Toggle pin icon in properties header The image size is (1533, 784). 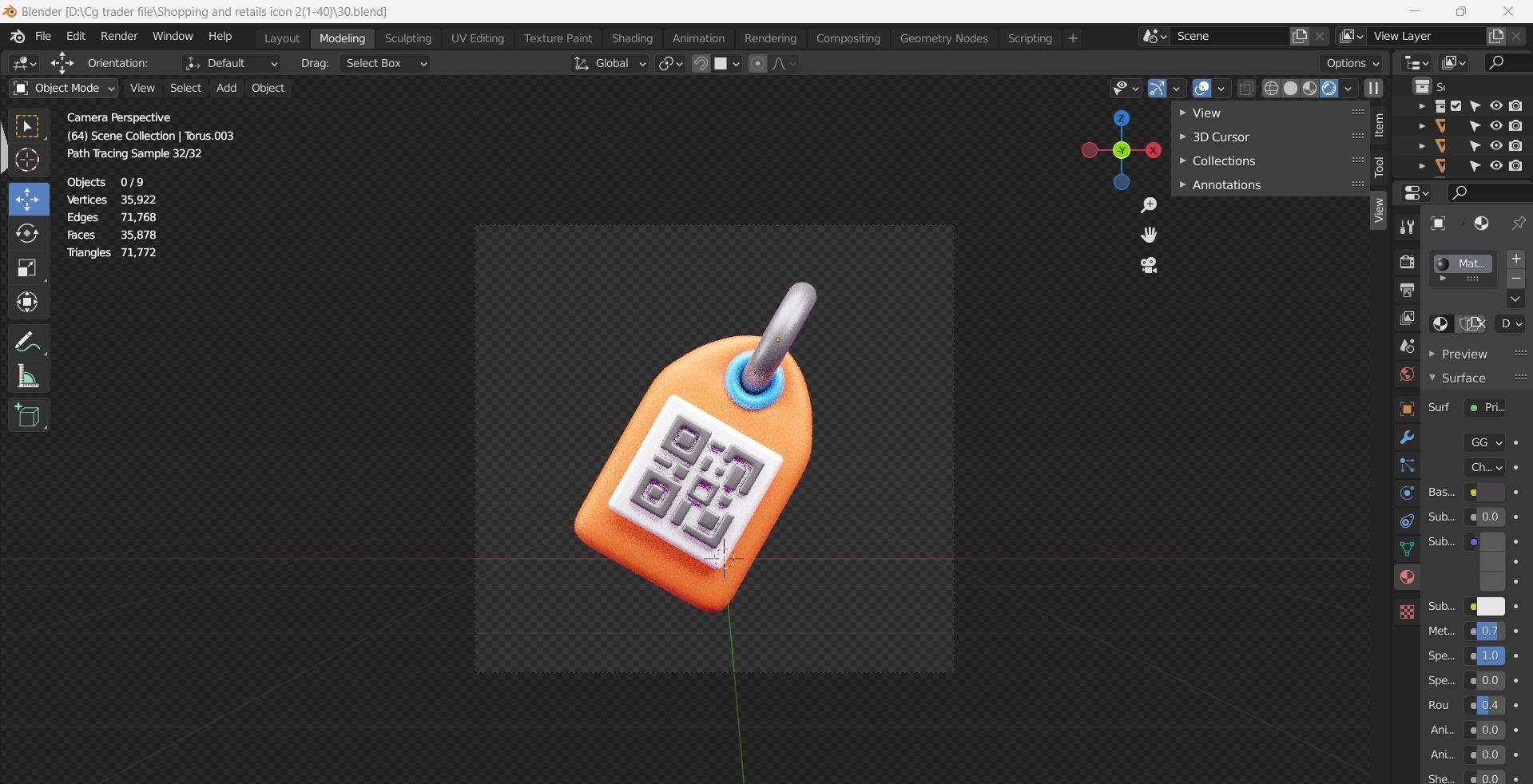[1519, 224]
